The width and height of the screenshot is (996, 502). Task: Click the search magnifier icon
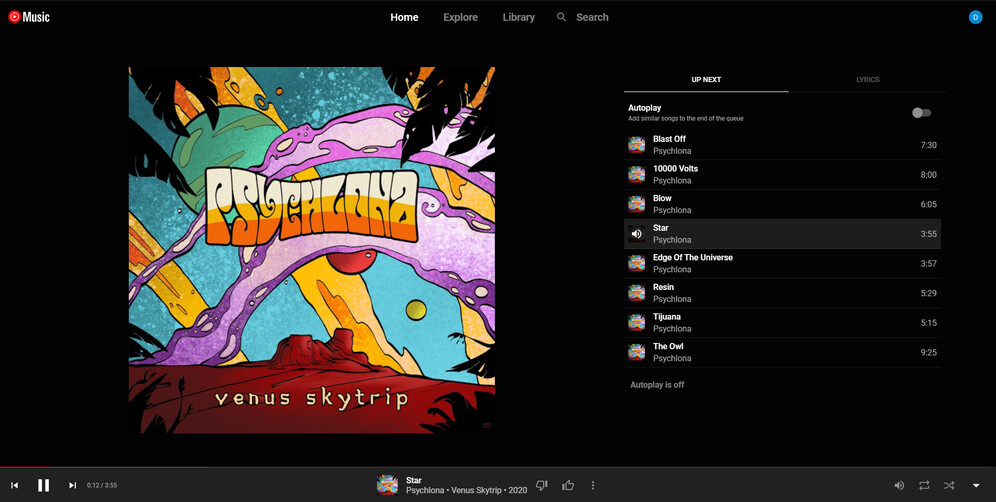tap(562, 17)
